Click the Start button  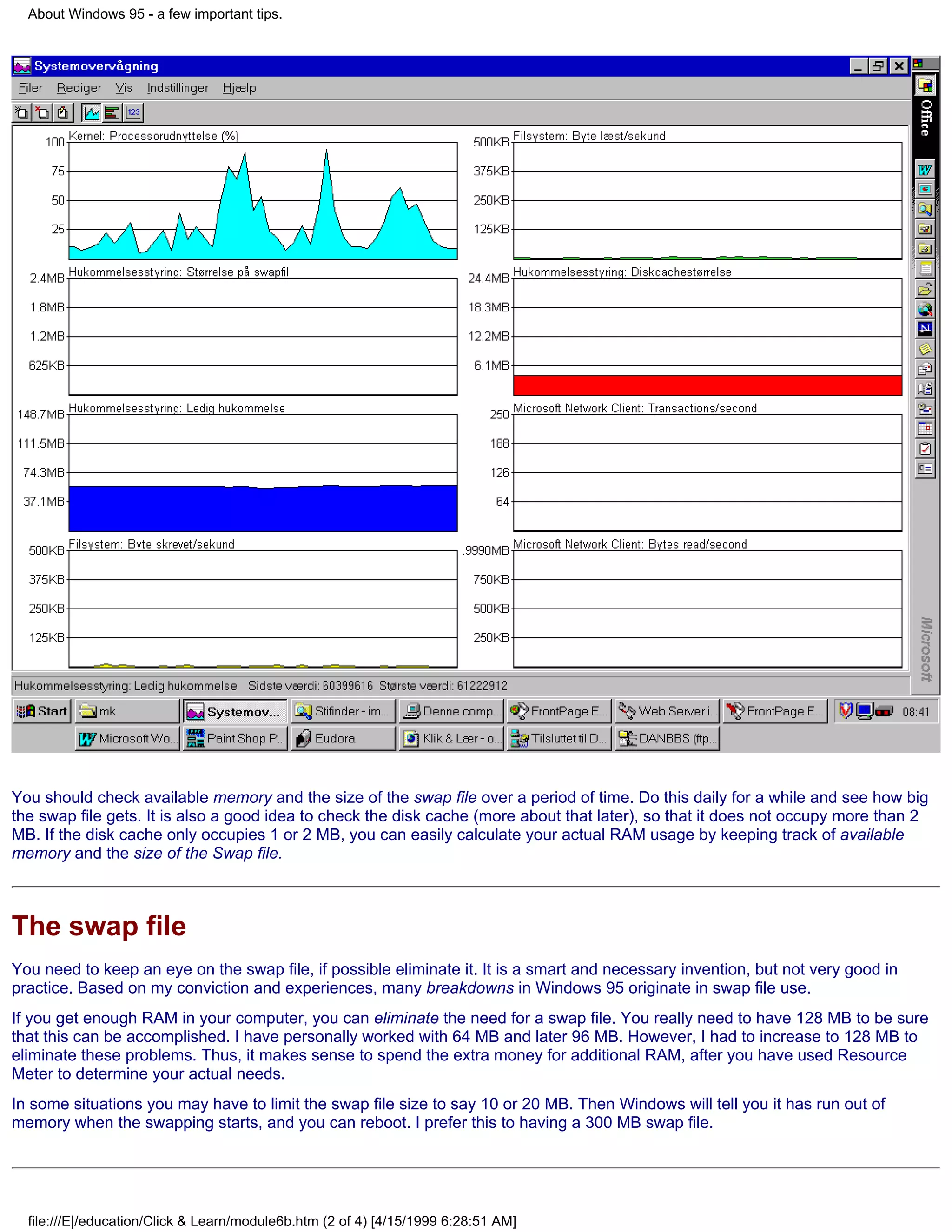[42, 711]
